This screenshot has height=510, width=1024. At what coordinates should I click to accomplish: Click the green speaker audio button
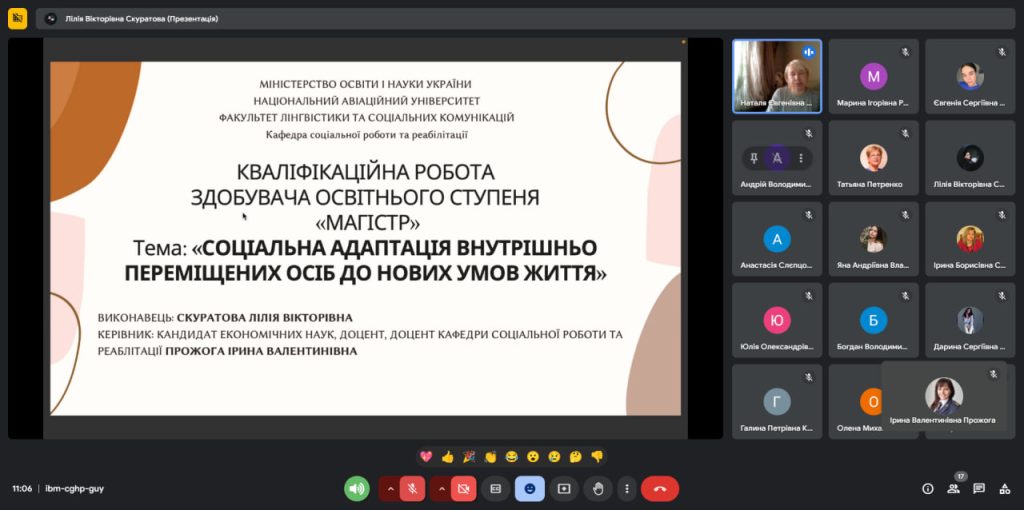pos(357,488)
